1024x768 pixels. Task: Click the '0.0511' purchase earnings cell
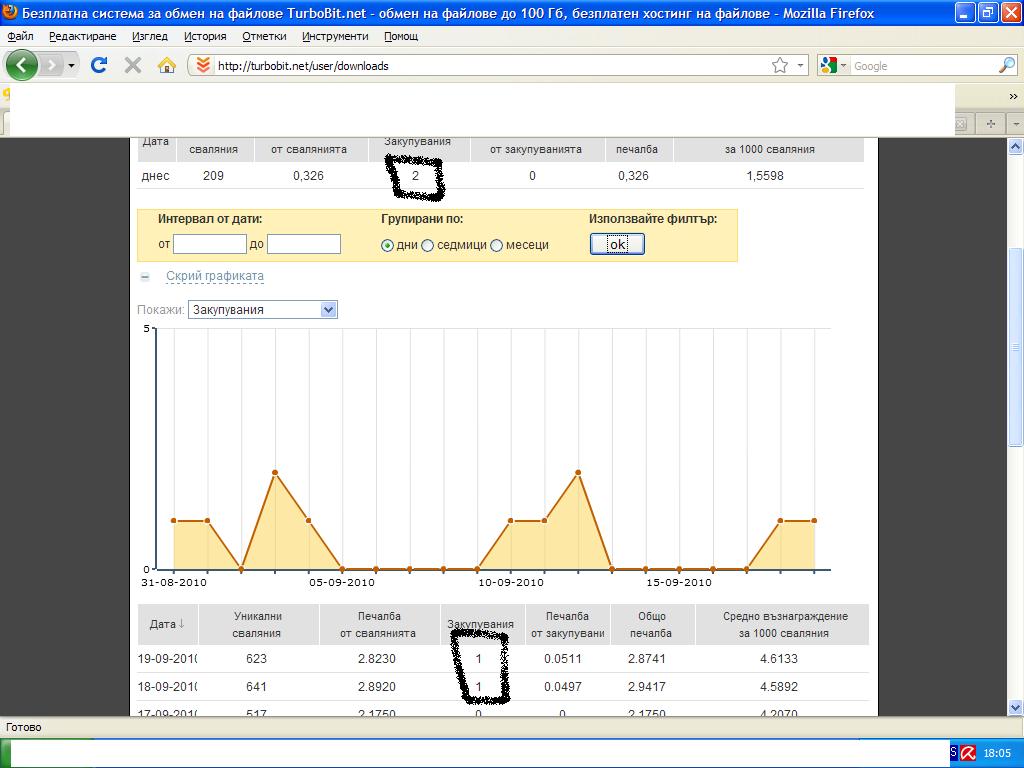563,658
